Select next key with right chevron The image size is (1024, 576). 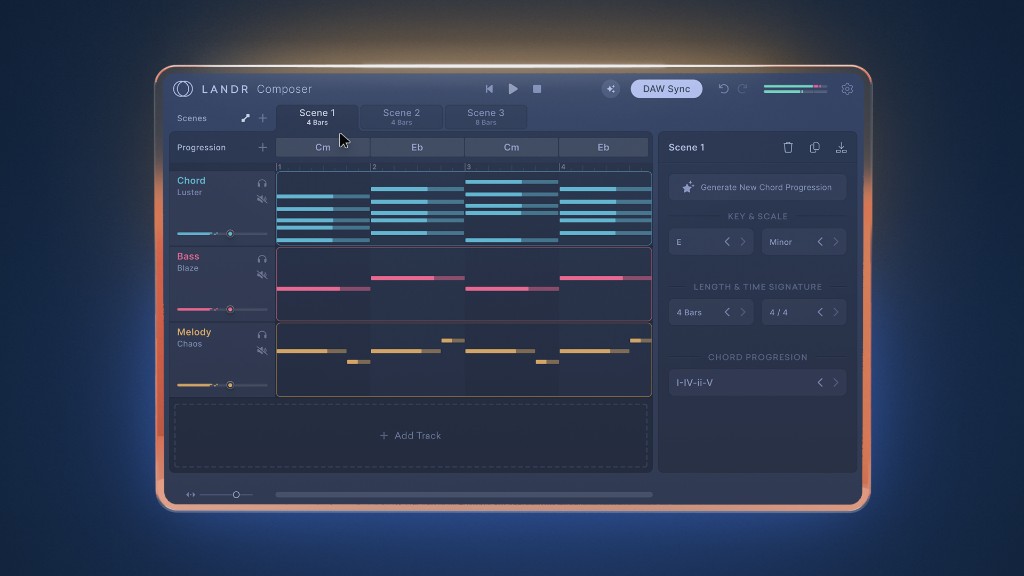pos(742,242)
